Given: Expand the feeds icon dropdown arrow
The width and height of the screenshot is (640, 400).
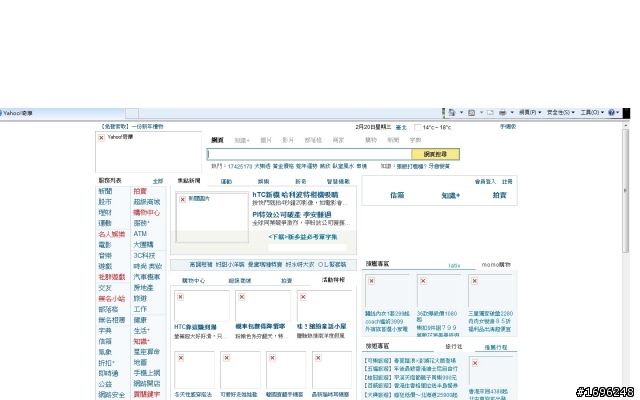Looking at the screenshot, I should point(481,112).
